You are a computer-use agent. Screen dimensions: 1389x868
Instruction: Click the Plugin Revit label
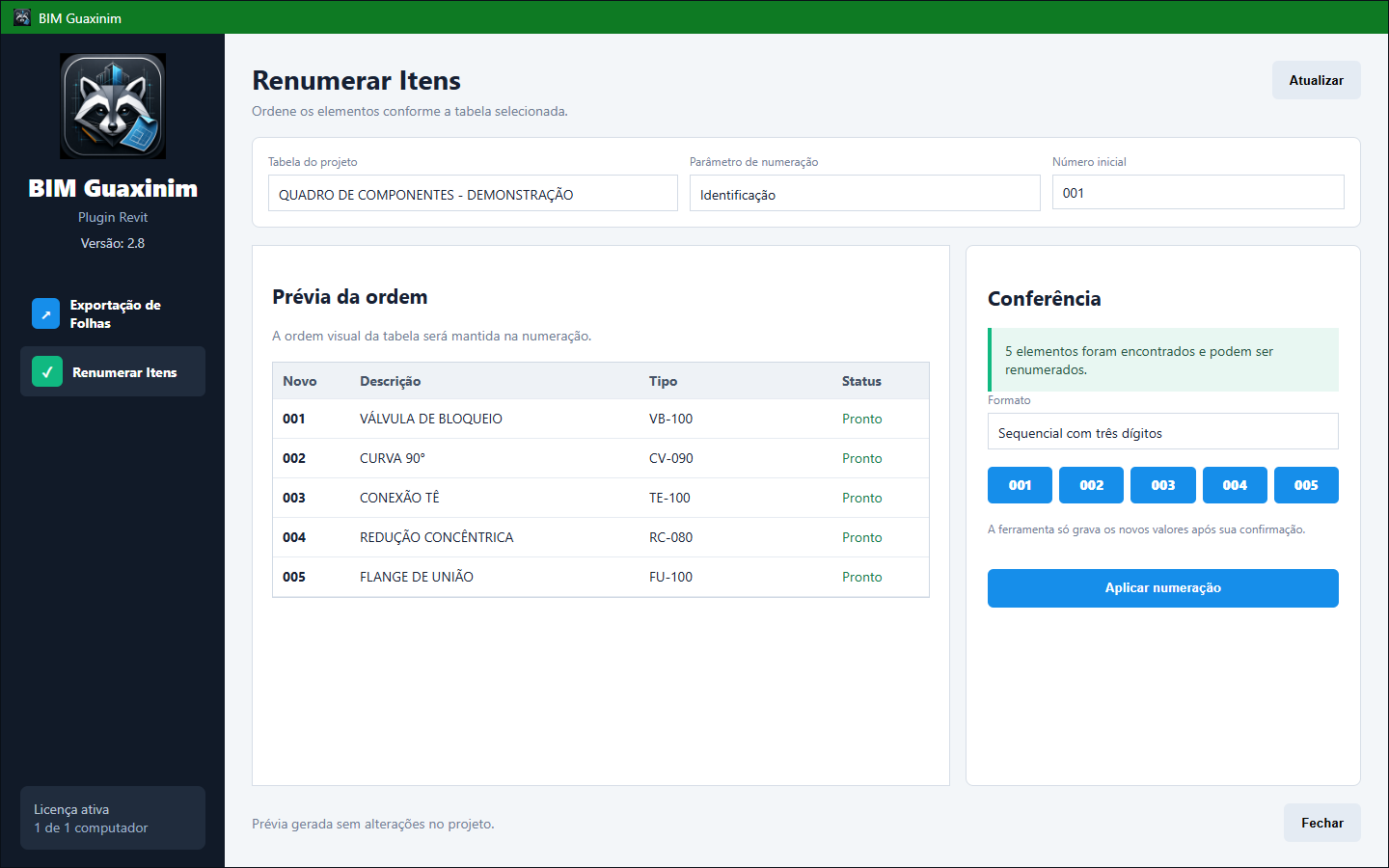[113, 217]
